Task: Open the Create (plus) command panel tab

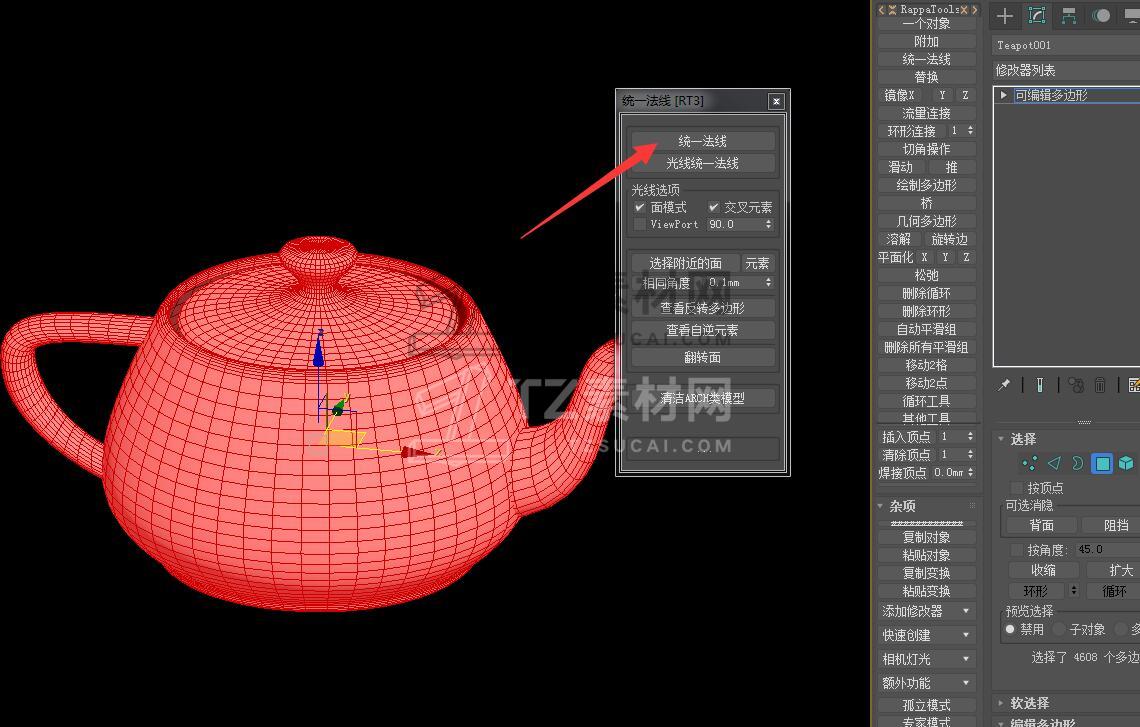Action: pyautogui.click(x=1005, y=15)
